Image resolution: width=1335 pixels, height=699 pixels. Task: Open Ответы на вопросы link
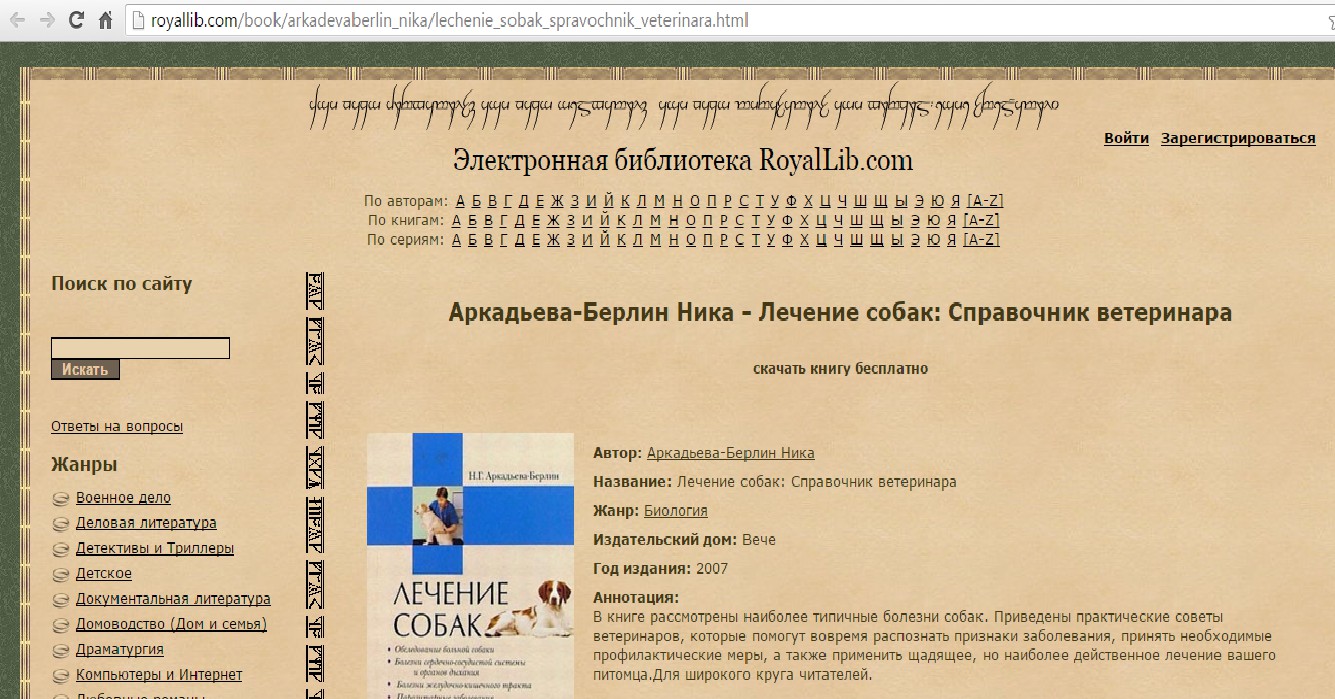pyautogui.click(x=117, y=426)
